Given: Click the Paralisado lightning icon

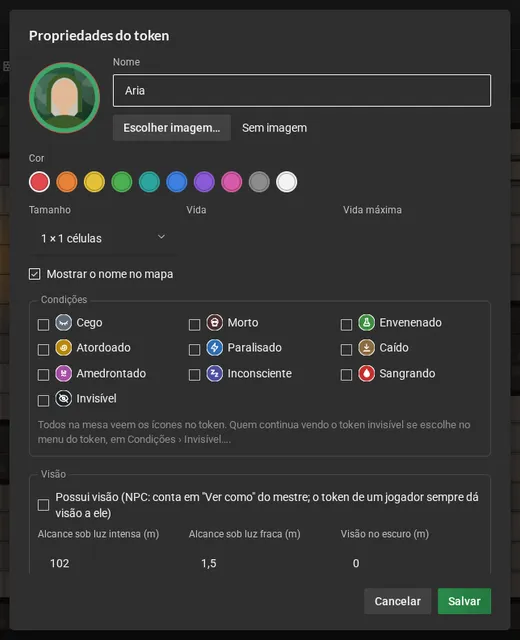Looking at the screenshot, I should [x=214, y=348].
